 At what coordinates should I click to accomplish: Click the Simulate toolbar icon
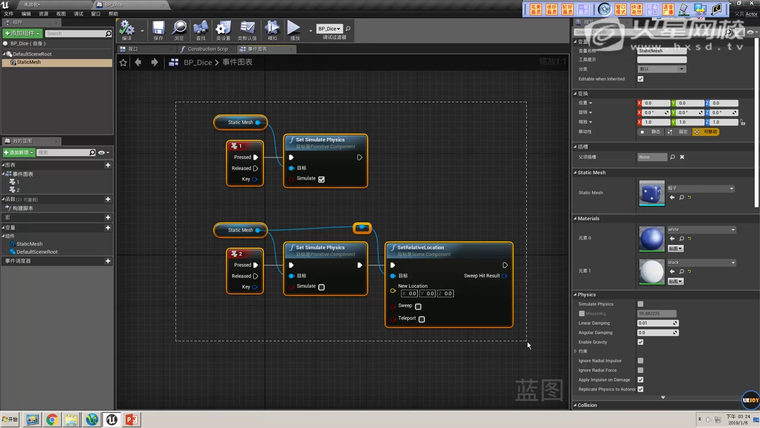point(272,29)
